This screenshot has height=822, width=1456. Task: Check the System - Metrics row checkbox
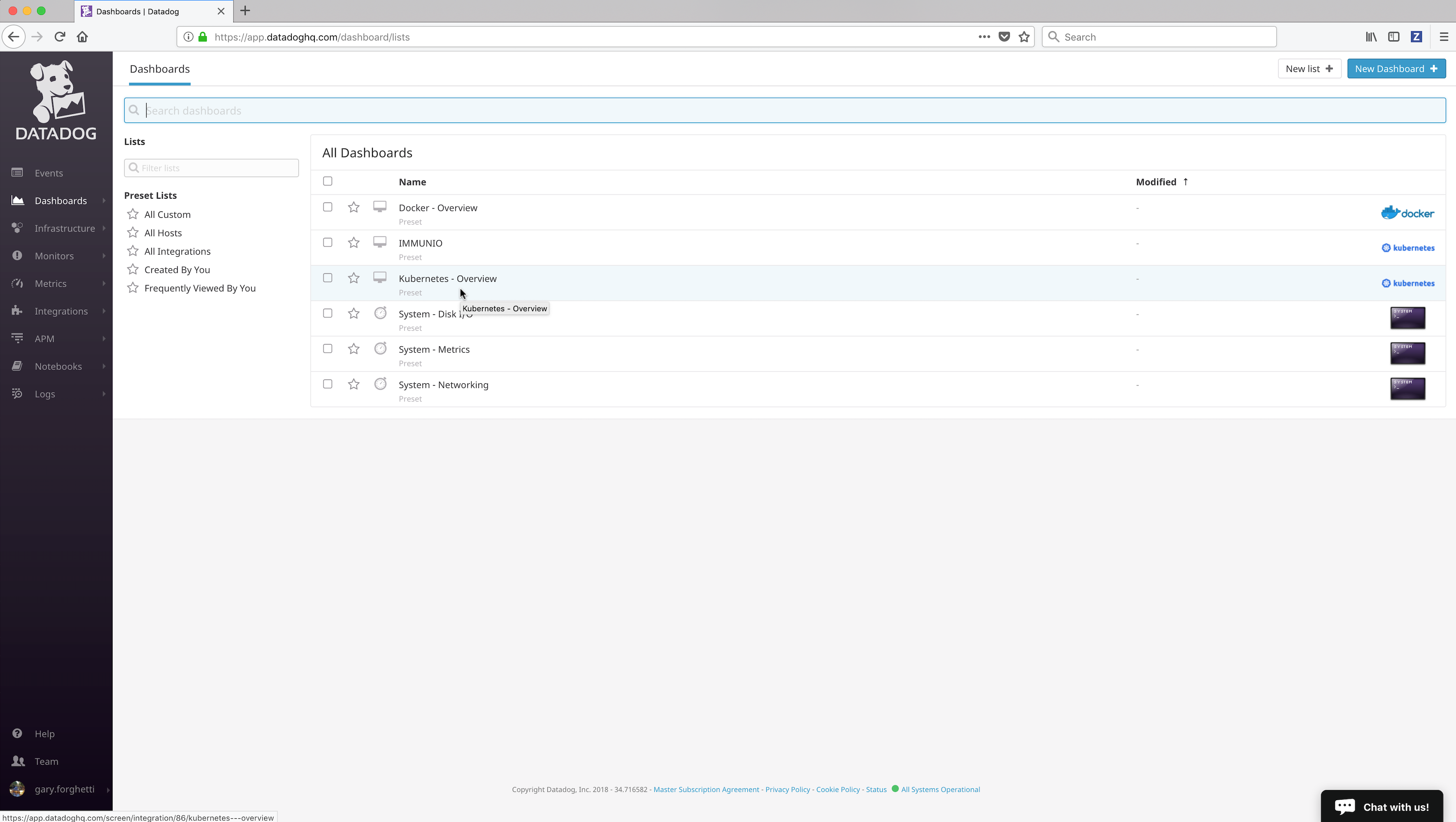[328, 349]
